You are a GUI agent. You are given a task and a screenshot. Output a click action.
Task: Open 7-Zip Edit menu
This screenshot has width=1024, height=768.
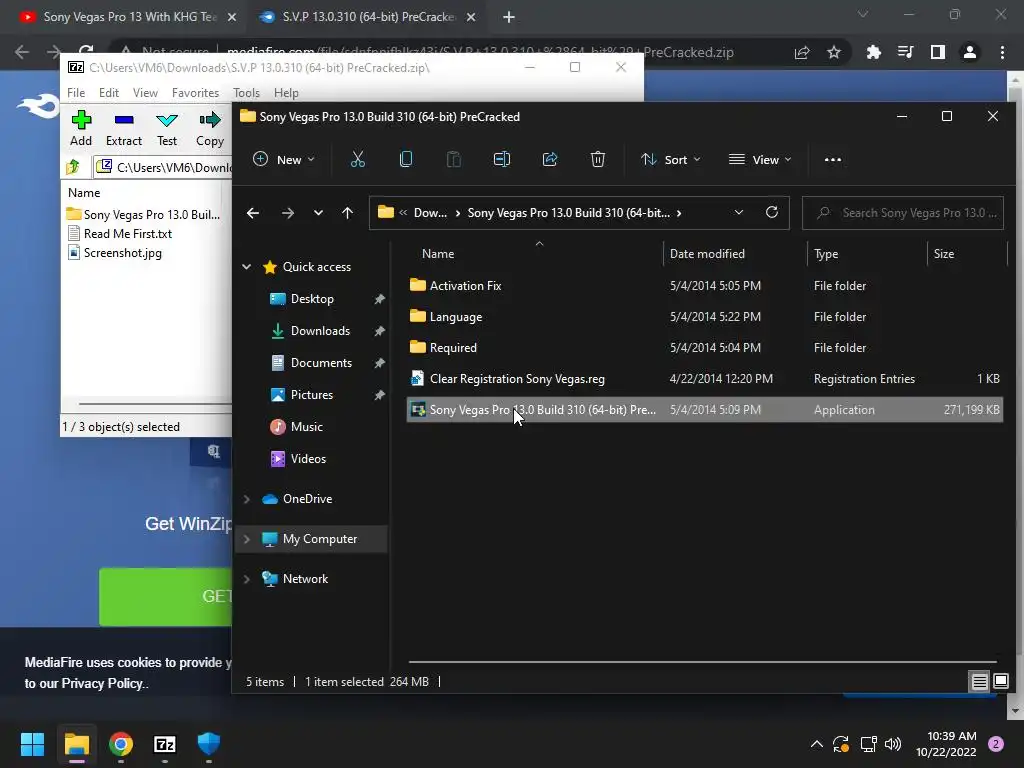click(x=108, y=93)
